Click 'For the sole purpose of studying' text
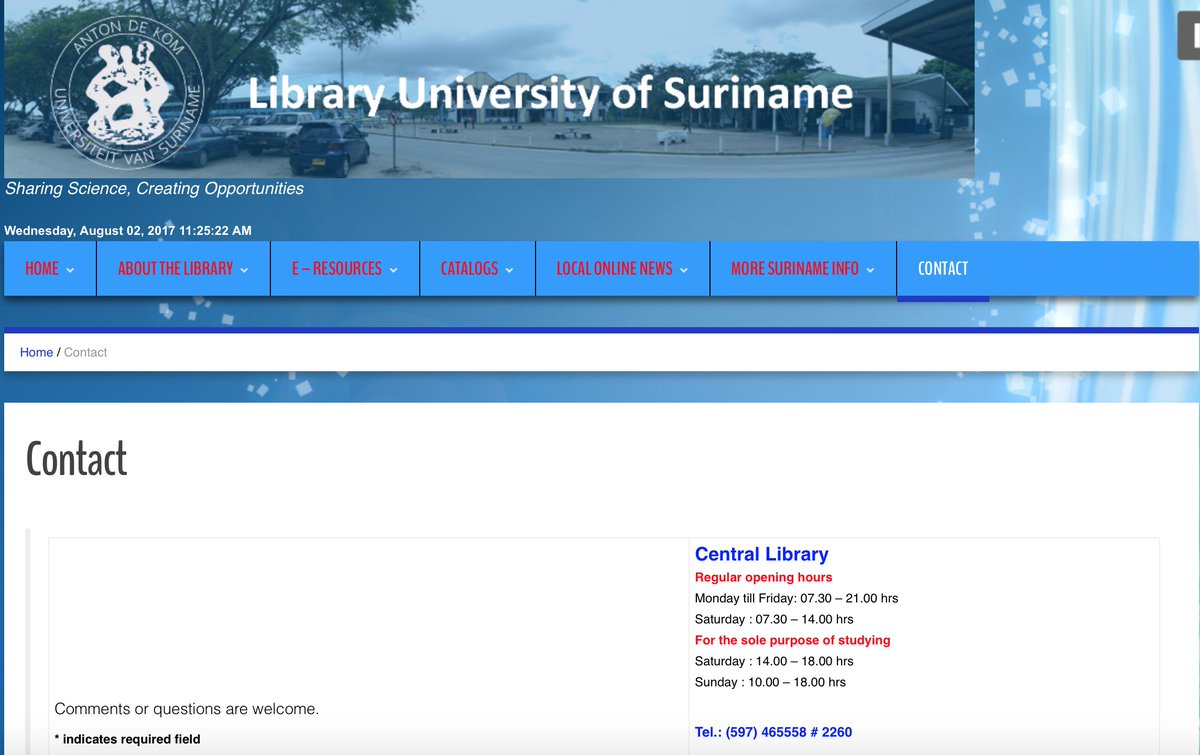This screenshot has height=755, width=1200. click(x=792, y=640)
